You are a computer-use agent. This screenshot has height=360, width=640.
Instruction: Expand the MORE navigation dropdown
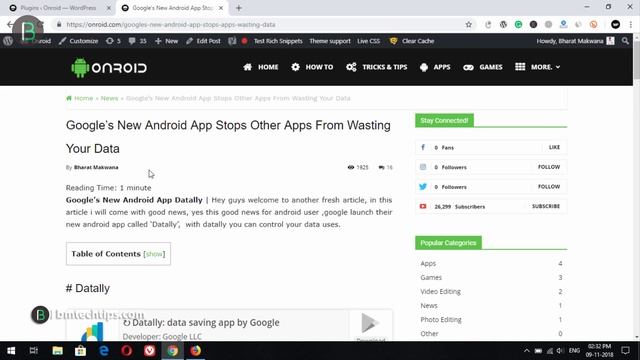point(538,67)
